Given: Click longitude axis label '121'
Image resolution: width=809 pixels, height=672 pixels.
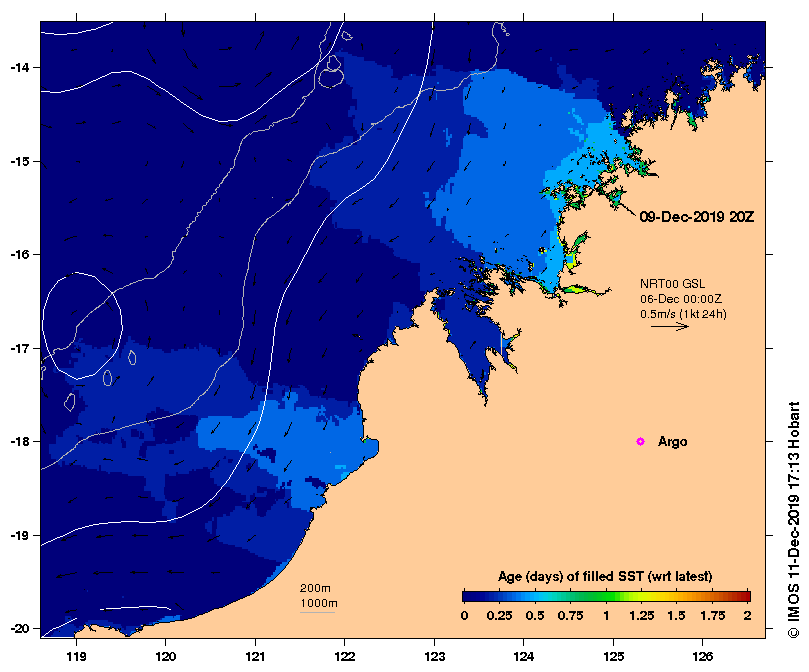Looking at the screenshot, I should coord(255,657).
